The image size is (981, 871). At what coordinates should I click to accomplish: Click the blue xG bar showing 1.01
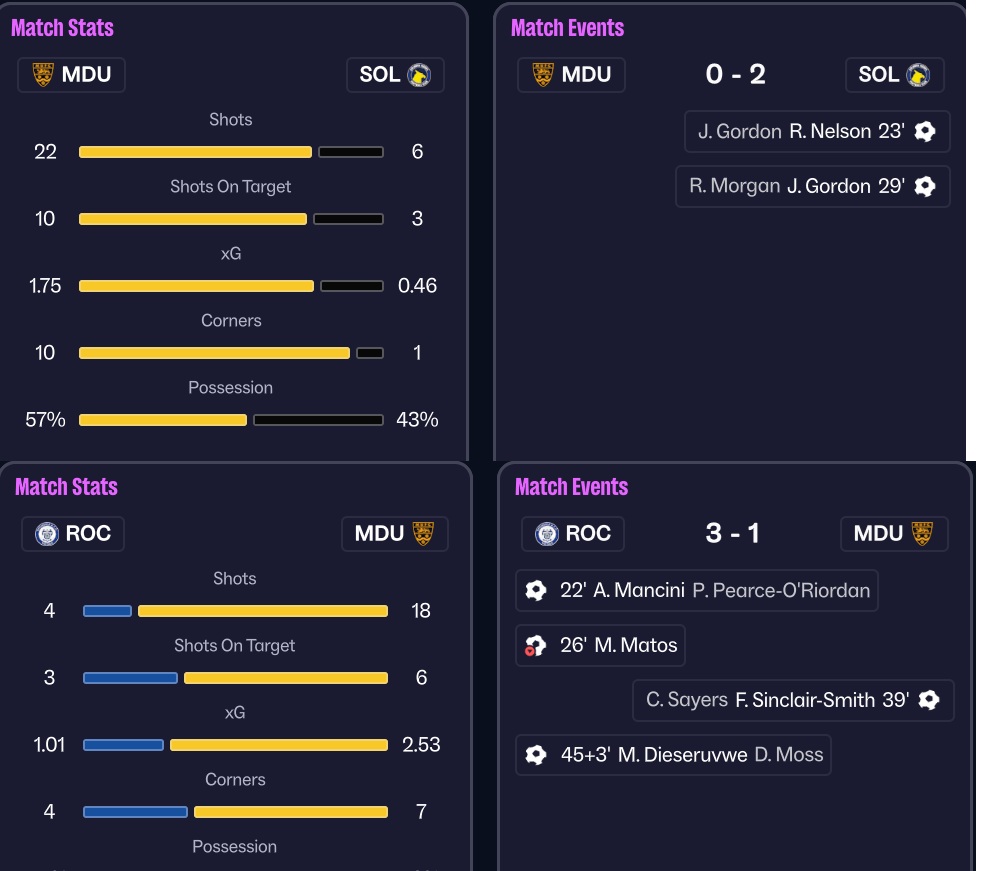click(x=123, y=745)
